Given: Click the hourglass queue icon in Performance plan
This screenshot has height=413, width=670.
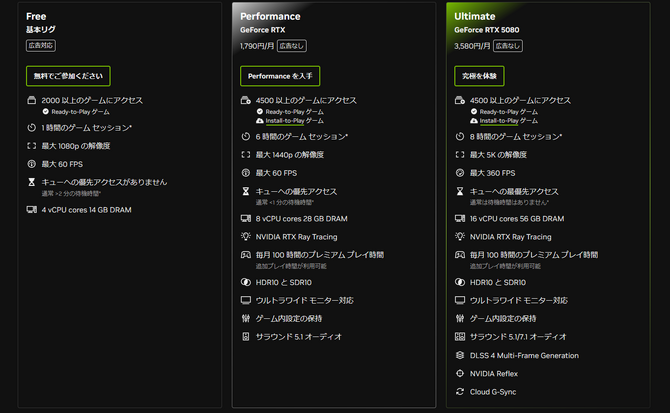Looking at the screenshot, I should click(x=246, y=191).
